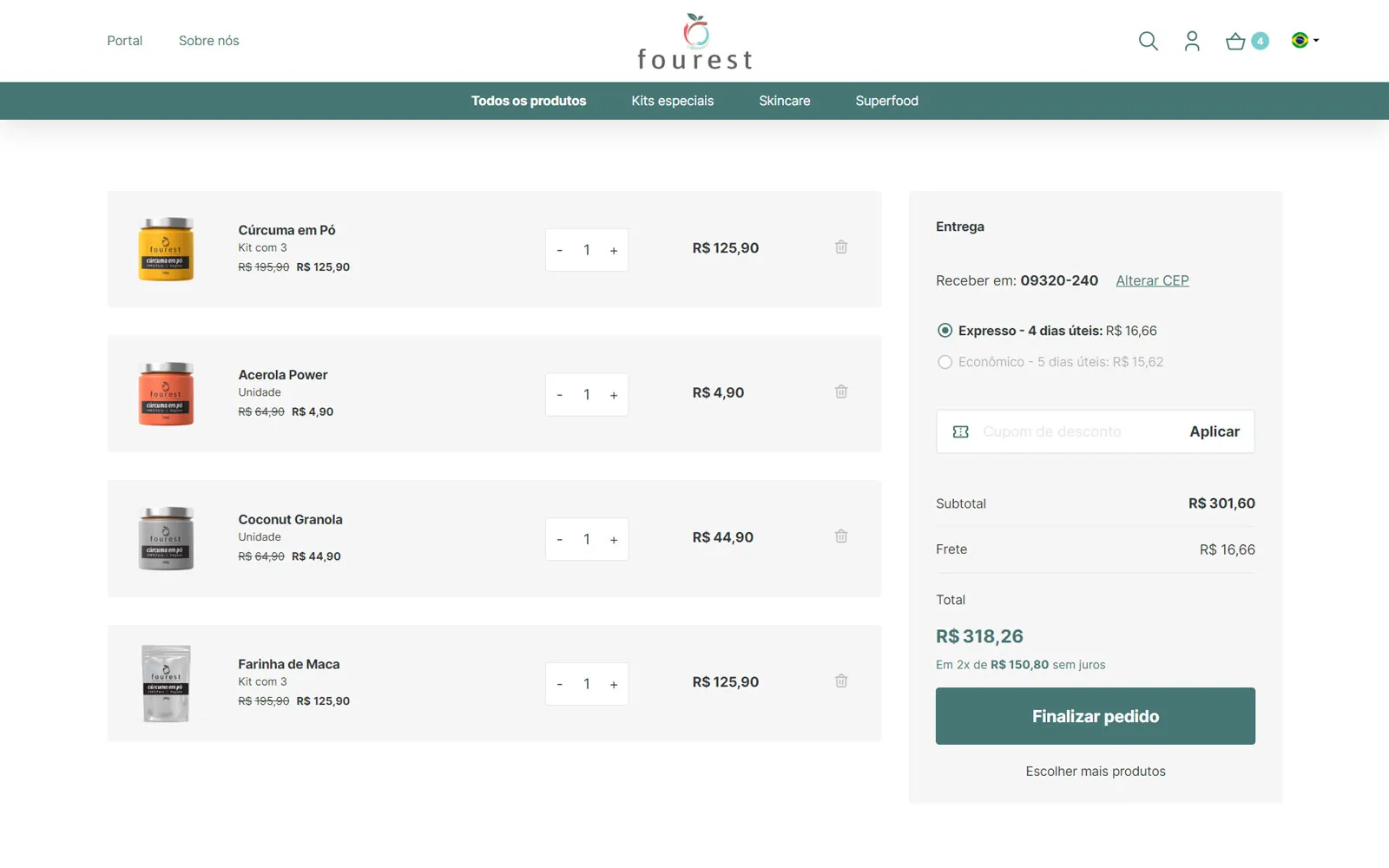The image size is (1389, 868).
Task: Delete Acerola Power with trash icon
Action: click(x=841, y=392)
